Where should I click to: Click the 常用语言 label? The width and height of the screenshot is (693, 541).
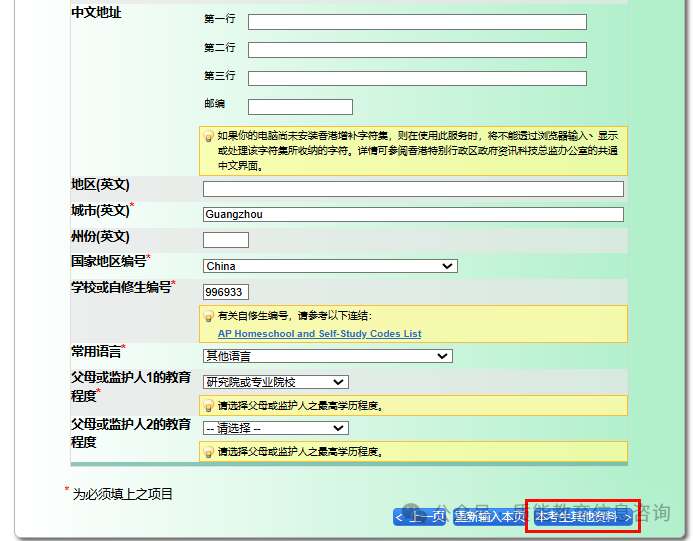coord(96,352)
